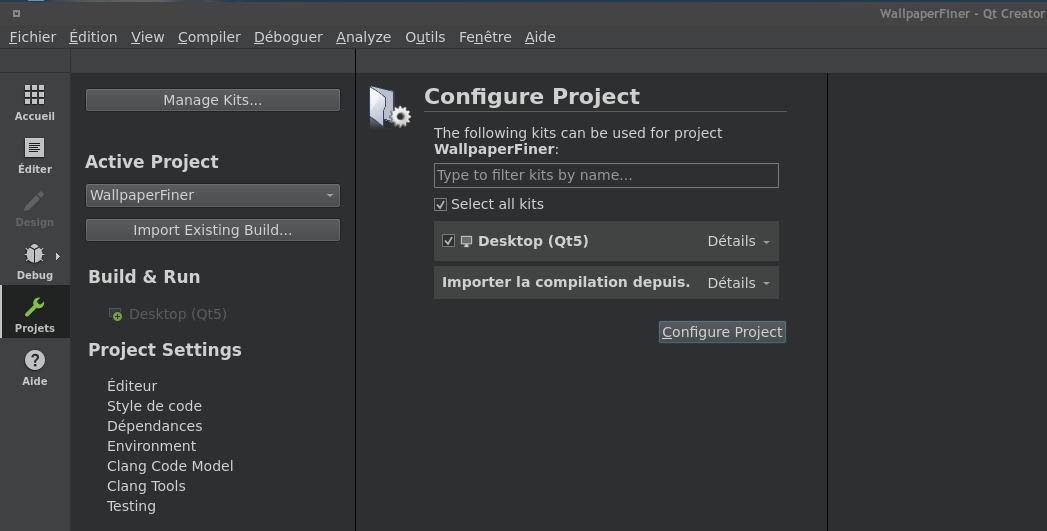Click Import Existing Build... button
Viewport: 1047px width, 531px height.
[x=212, y=230]
